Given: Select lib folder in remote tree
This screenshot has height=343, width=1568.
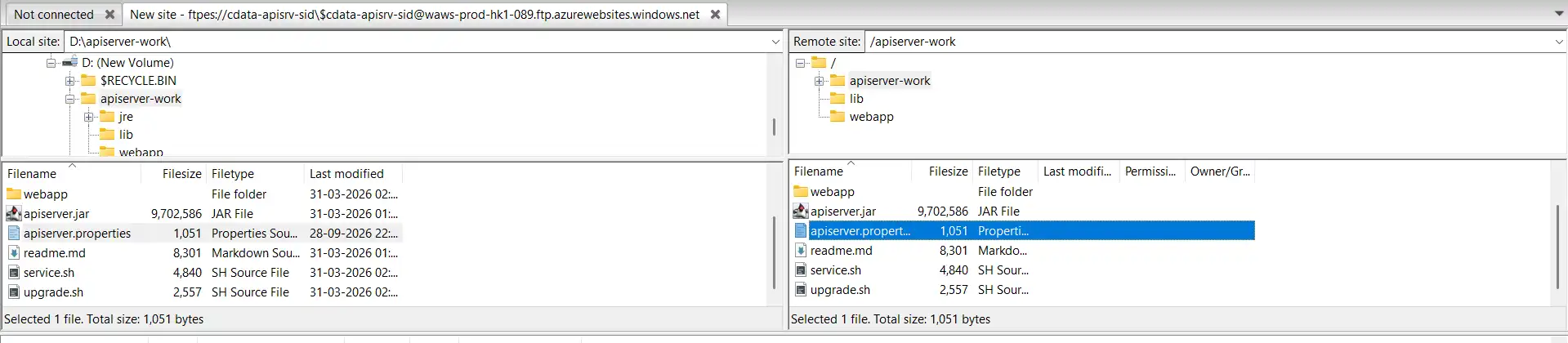Looking at the screenshot, I should pos(855,99).
